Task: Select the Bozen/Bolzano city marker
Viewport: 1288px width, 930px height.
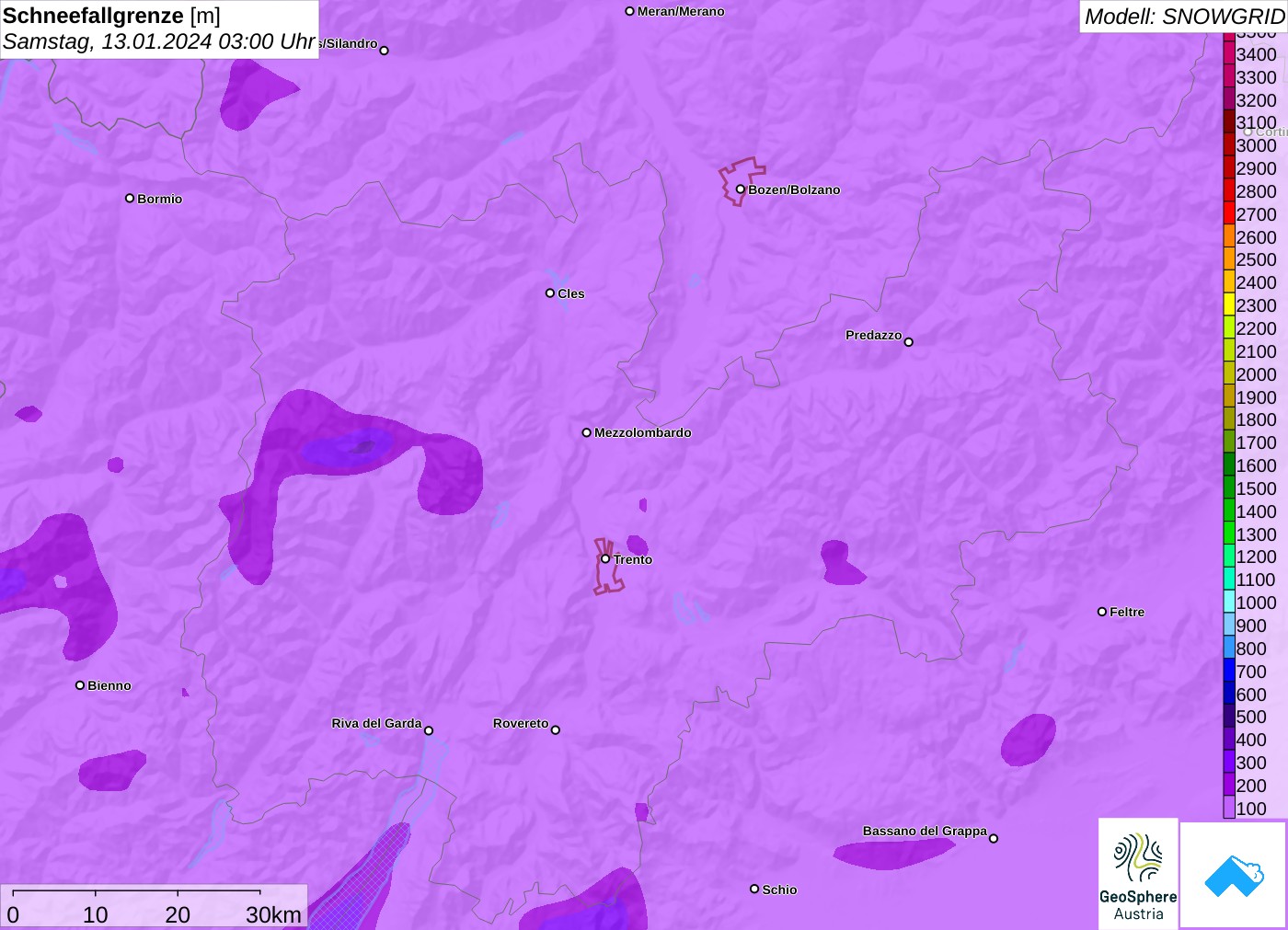Action: (x=740, y=189)
